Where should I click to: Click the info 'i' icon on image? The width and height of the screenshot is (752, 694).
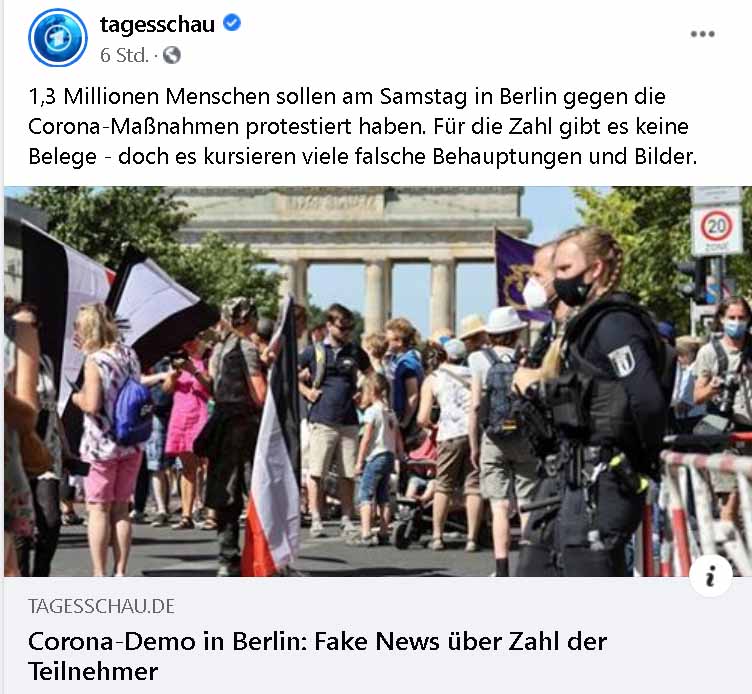[711, 575]
